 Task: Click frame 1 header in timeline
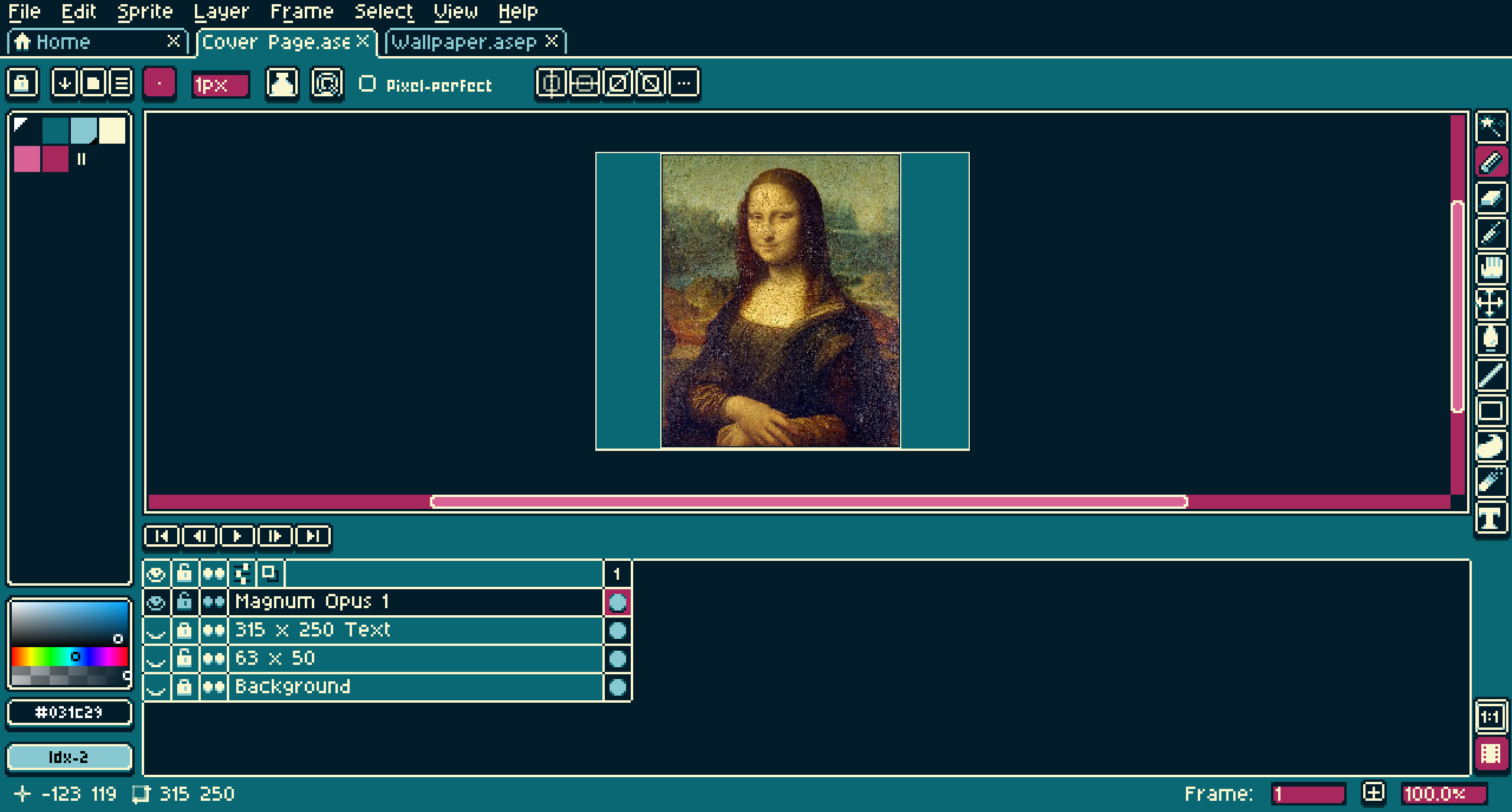pos(617,574)
